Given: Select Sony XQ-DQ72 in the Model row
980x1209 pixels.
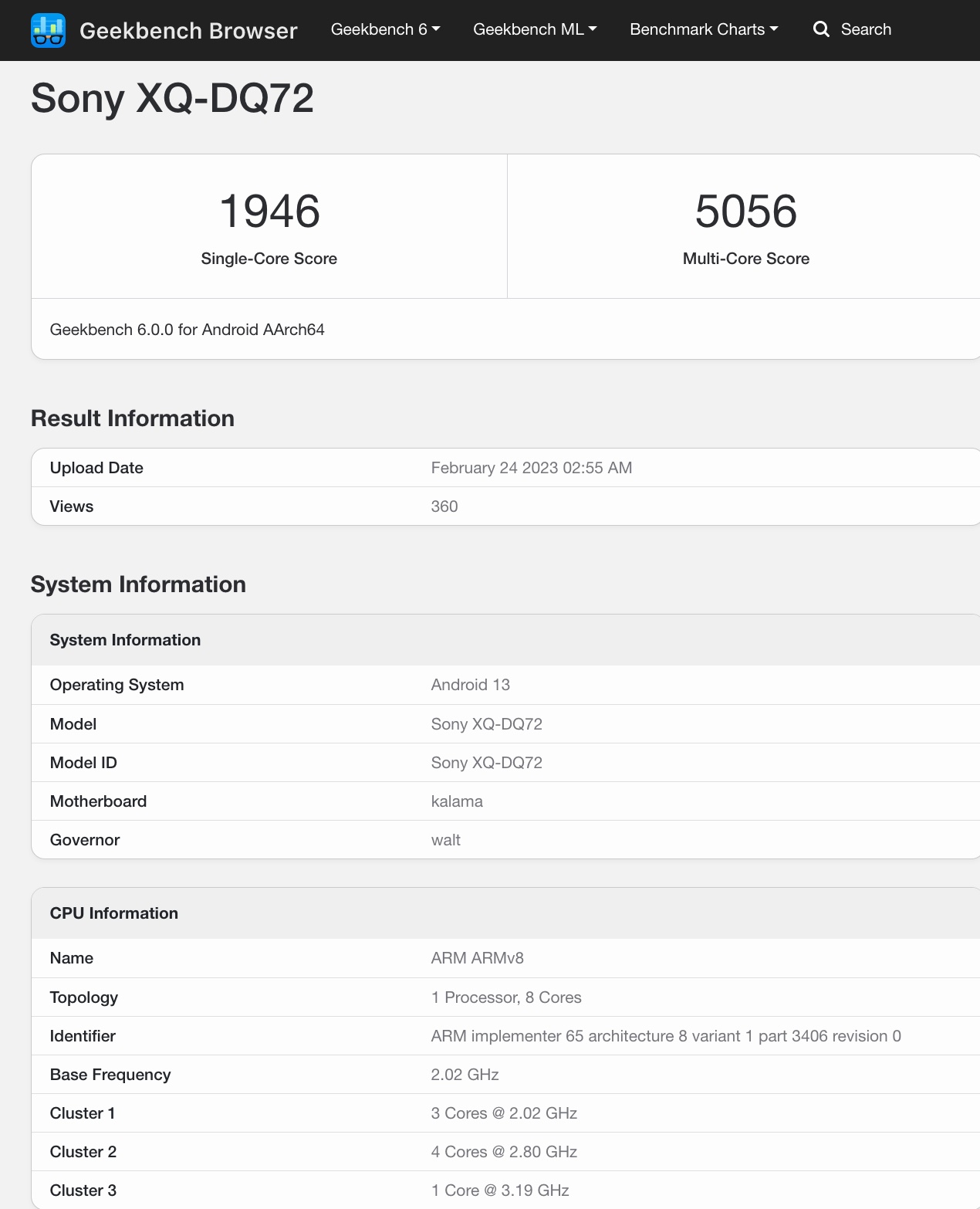Looking at the screenshot, I should (x=487, y=724).
